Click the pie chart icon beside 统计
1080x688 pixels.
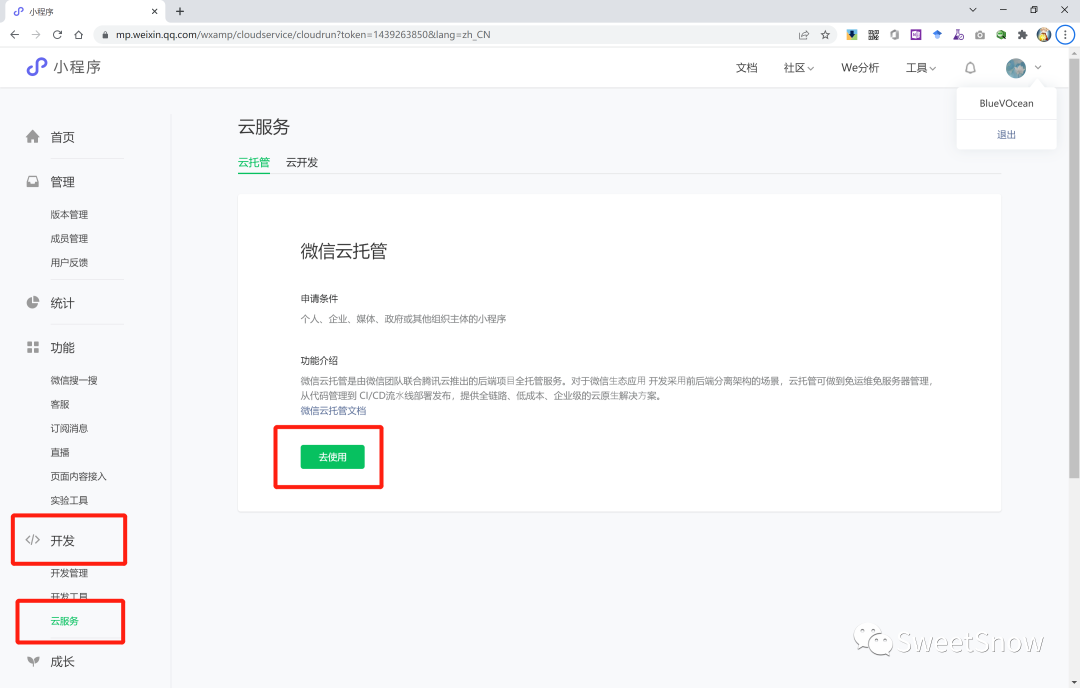click(x=32, y=302)
